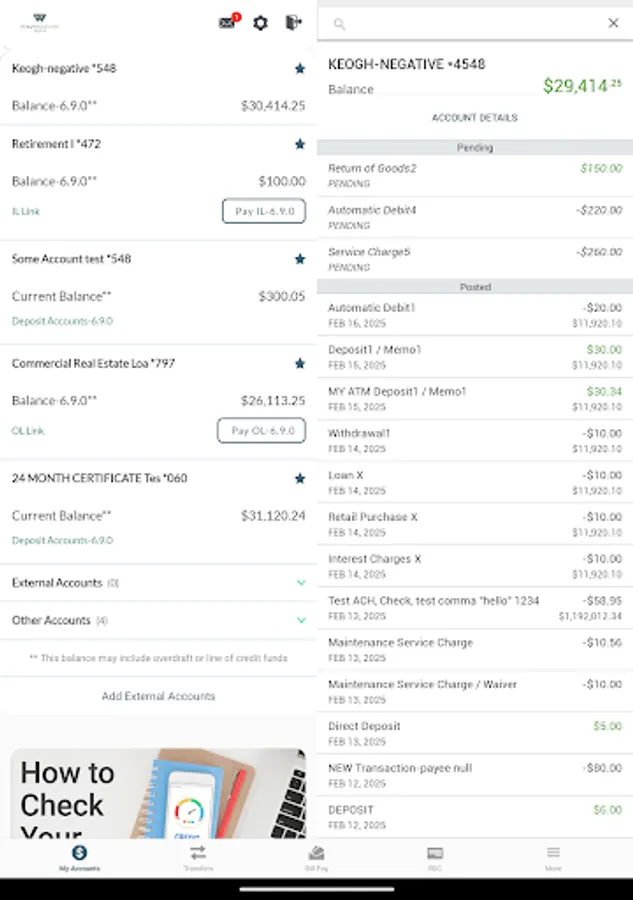The image size is (633, 900).
Task: Expand the Other Accounts section
Action: [298, 621]
